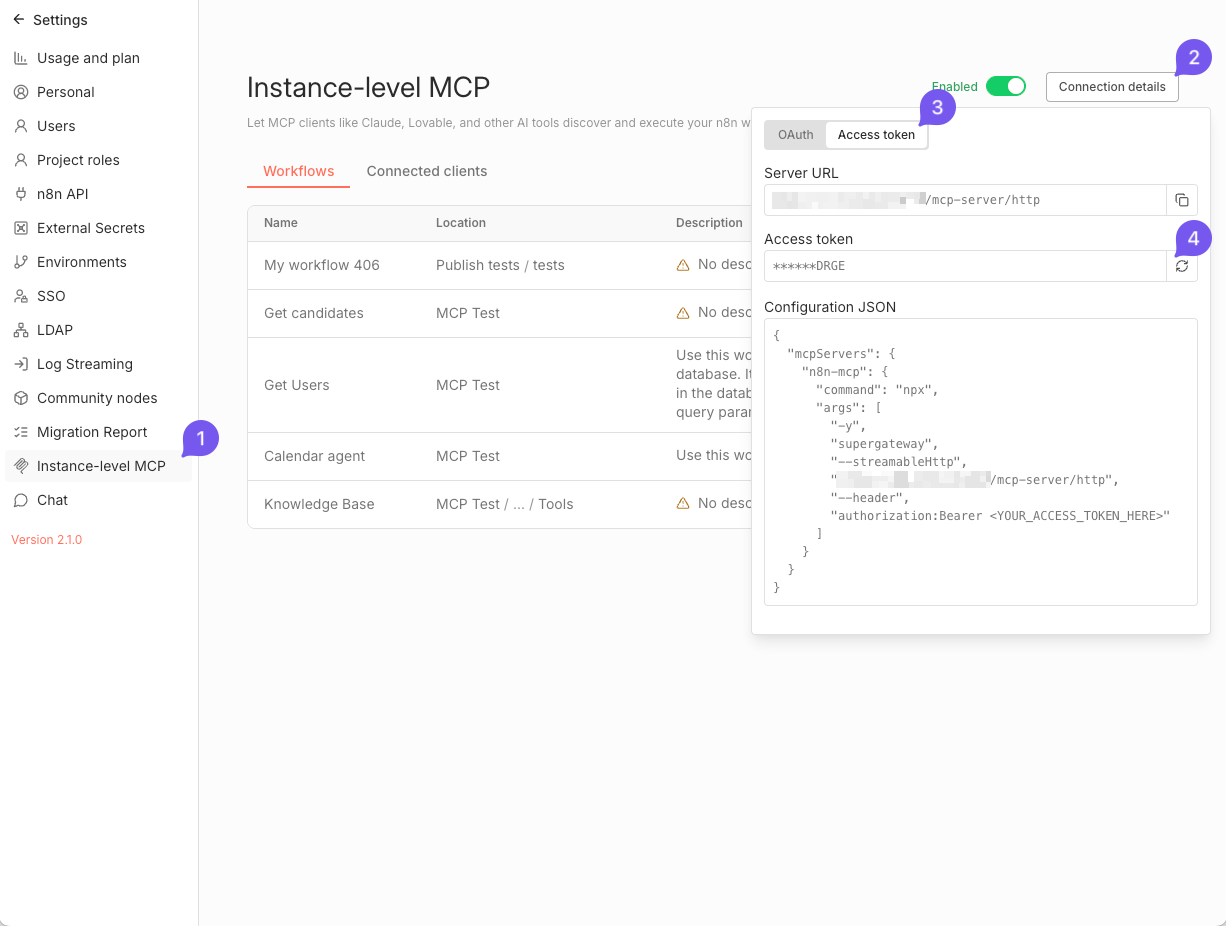Open Community nodes settings
The height and width of the screenshot is (926, 1226).
(97, 398)
